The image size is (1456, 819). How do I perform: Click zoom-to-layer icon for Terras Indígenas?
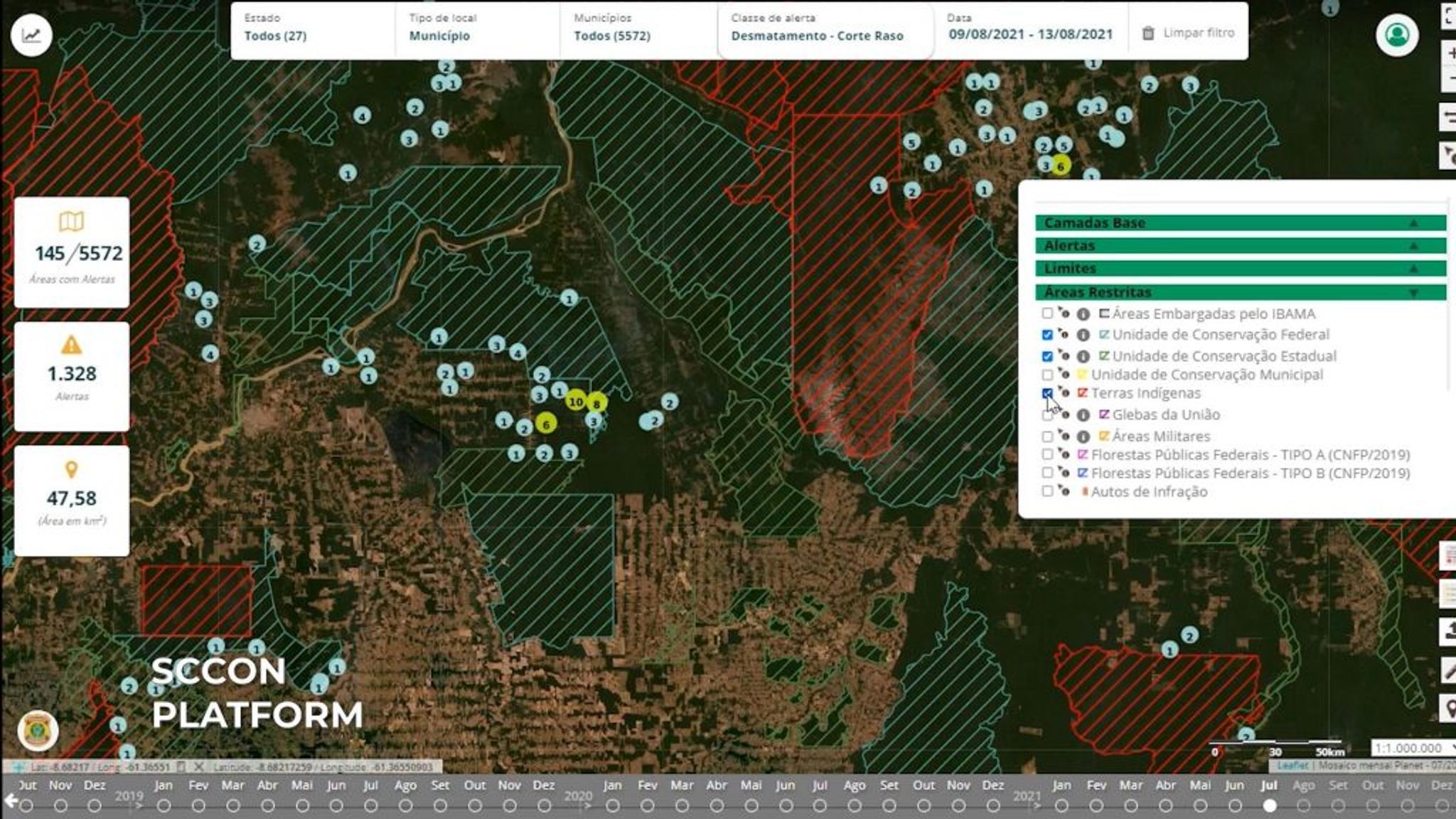coord(1064,392)
